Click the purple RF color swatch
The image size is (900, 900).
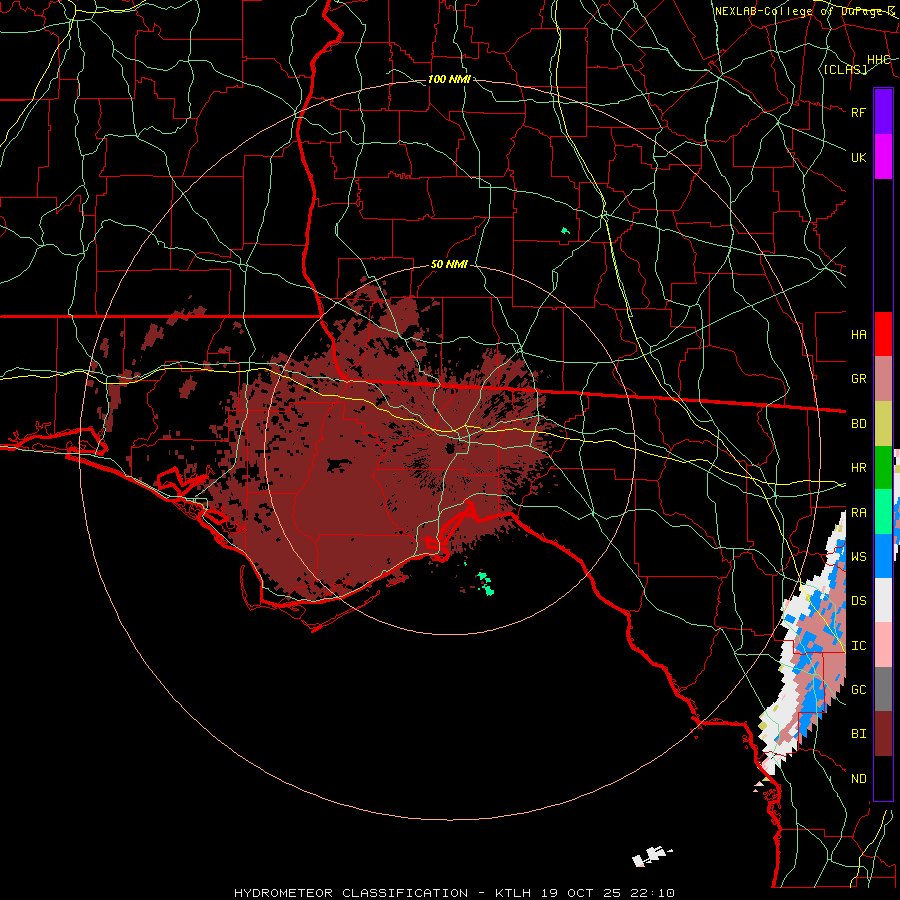click(x=883, y=111)
